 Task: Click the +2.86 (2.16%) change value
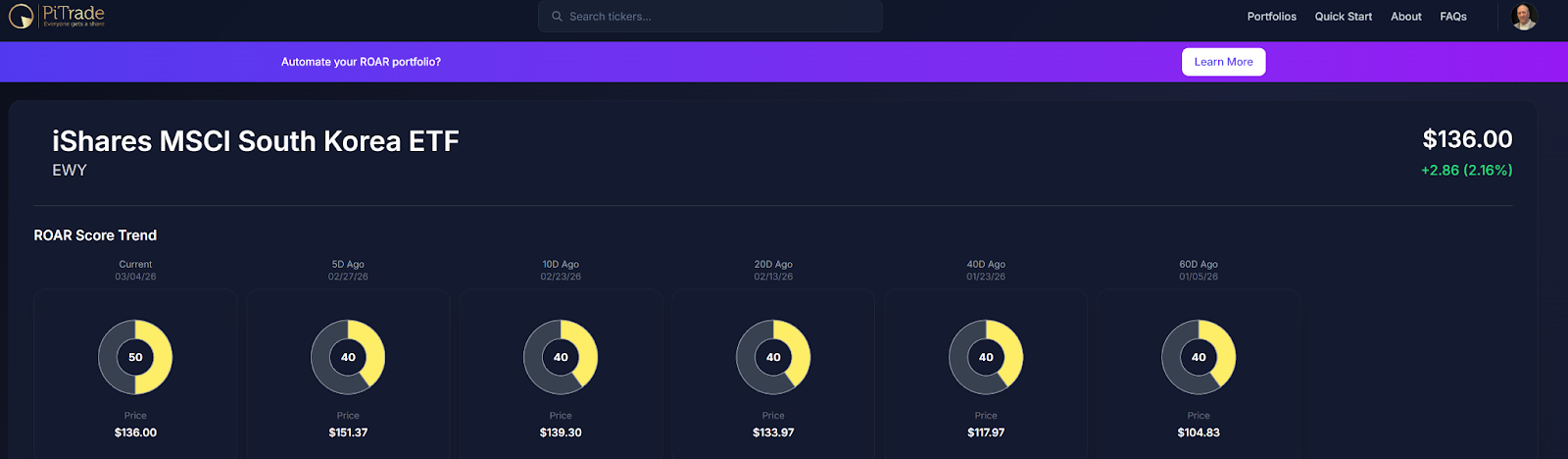click(x=1466, y=171)
